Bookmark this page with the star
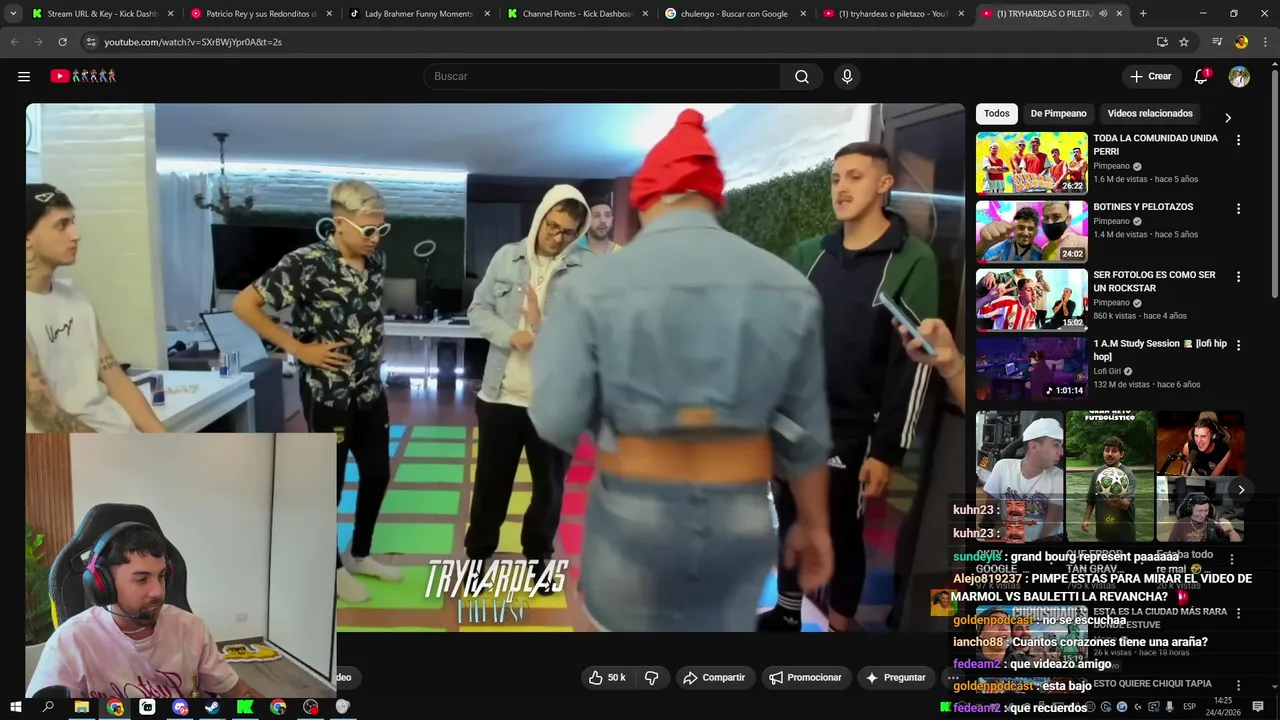 point(1184,42)
